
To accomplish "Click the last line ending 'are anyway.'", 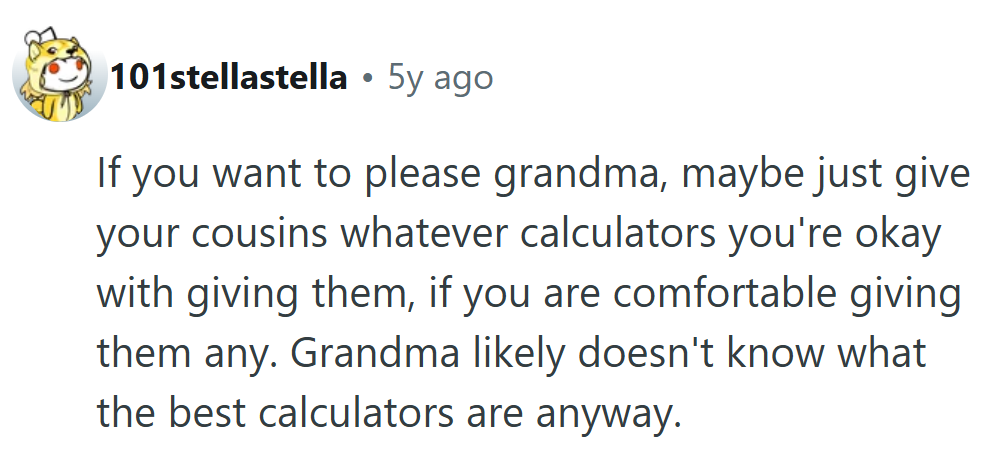I will (x=389, y=413).
